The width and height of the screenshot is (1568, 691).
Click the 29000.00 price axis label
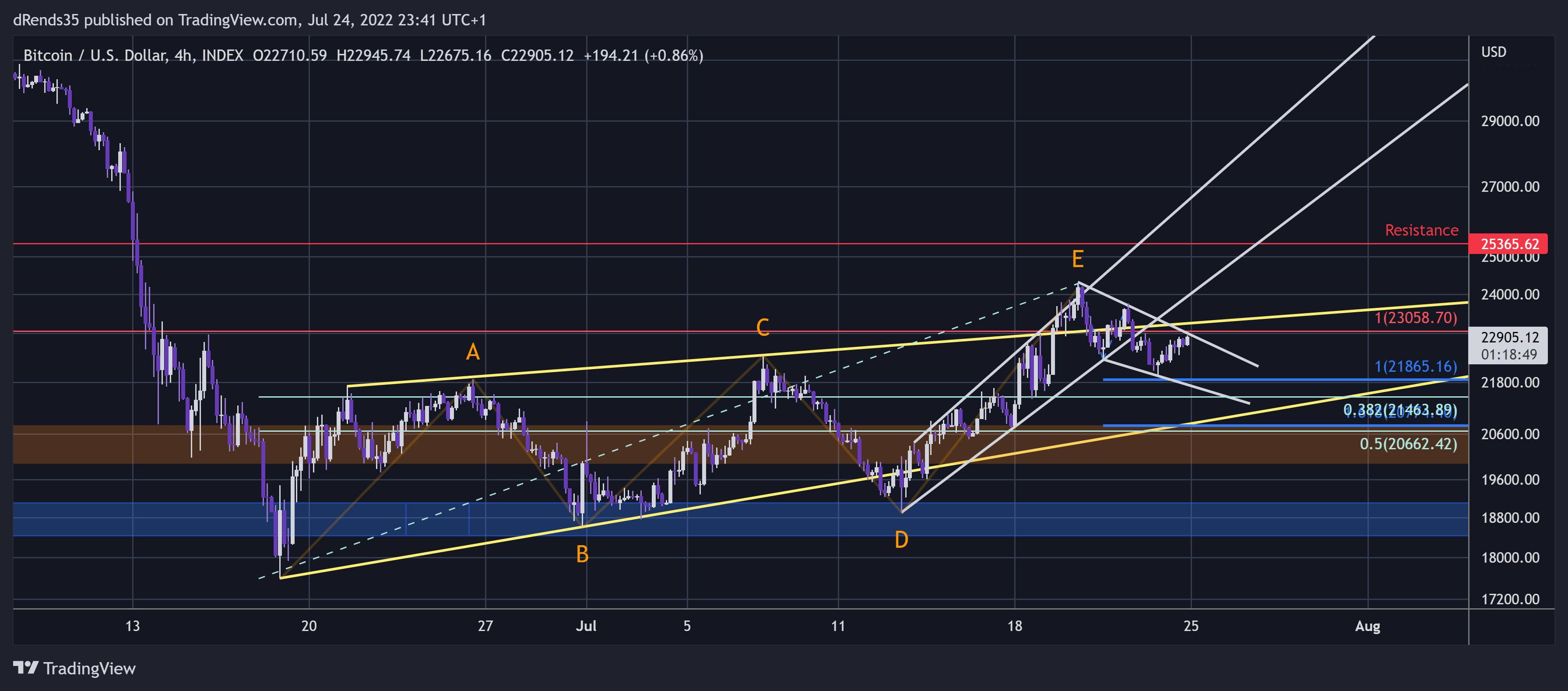coord(1510,121)
